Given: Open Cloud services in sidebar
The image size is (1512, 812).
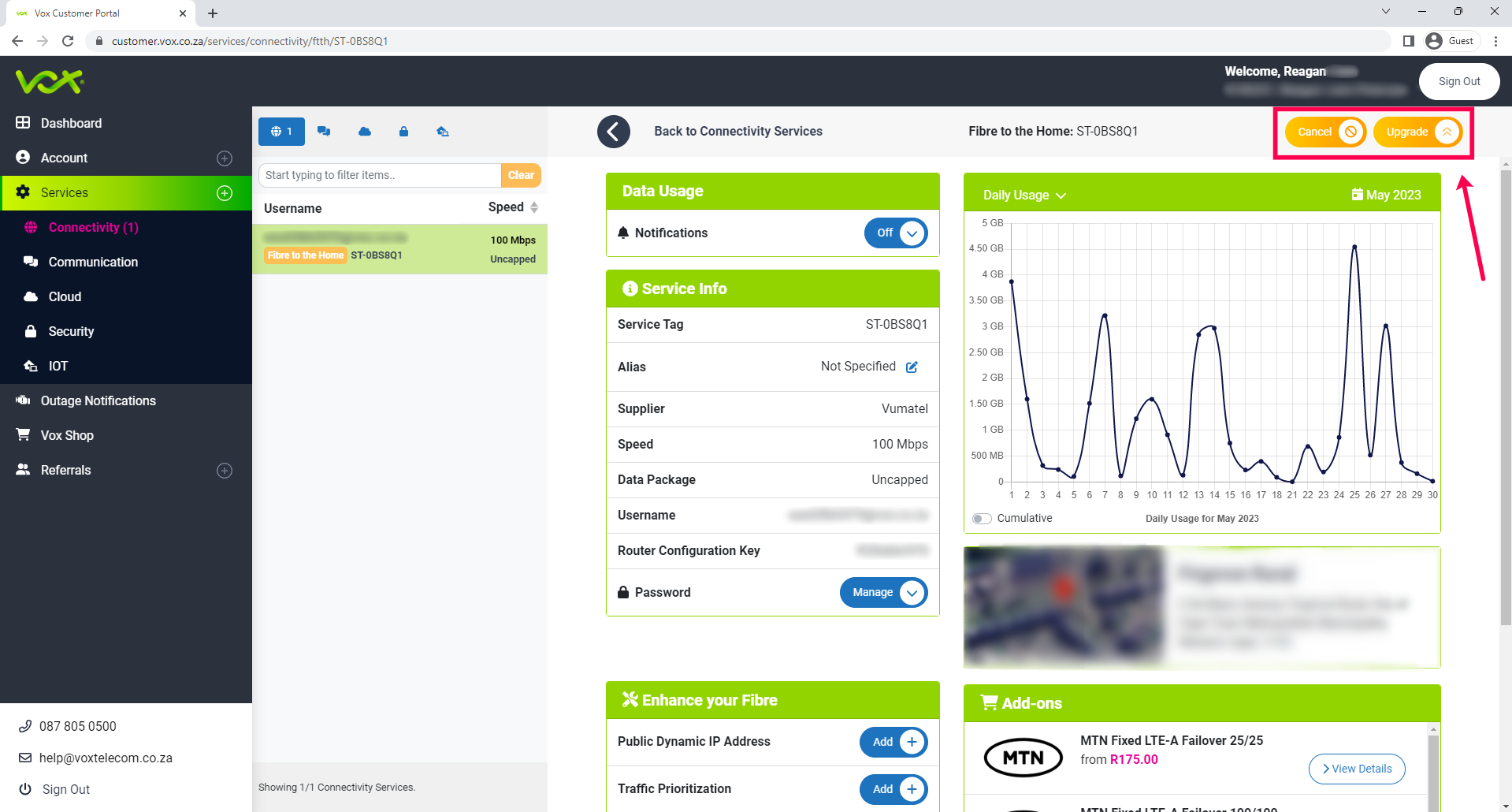Looking at the screenshot, I should coord(65,296).
